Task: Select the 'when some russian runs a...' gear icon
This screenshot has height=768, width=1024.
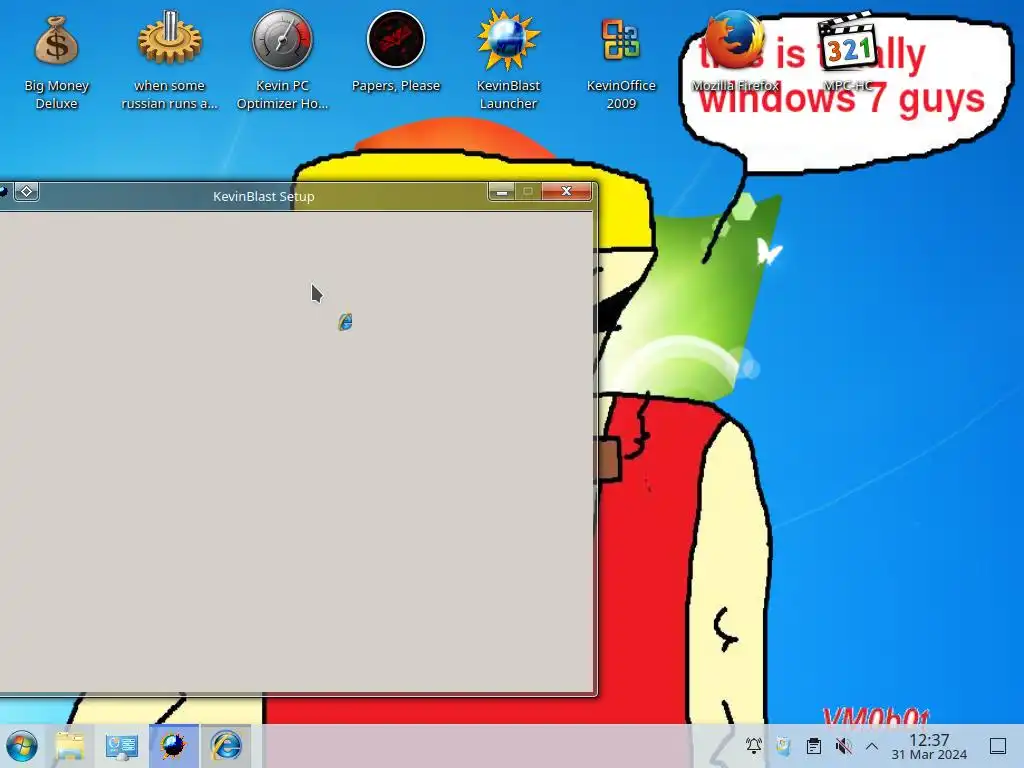Action: pyautogui.click(x=170, y=39)
